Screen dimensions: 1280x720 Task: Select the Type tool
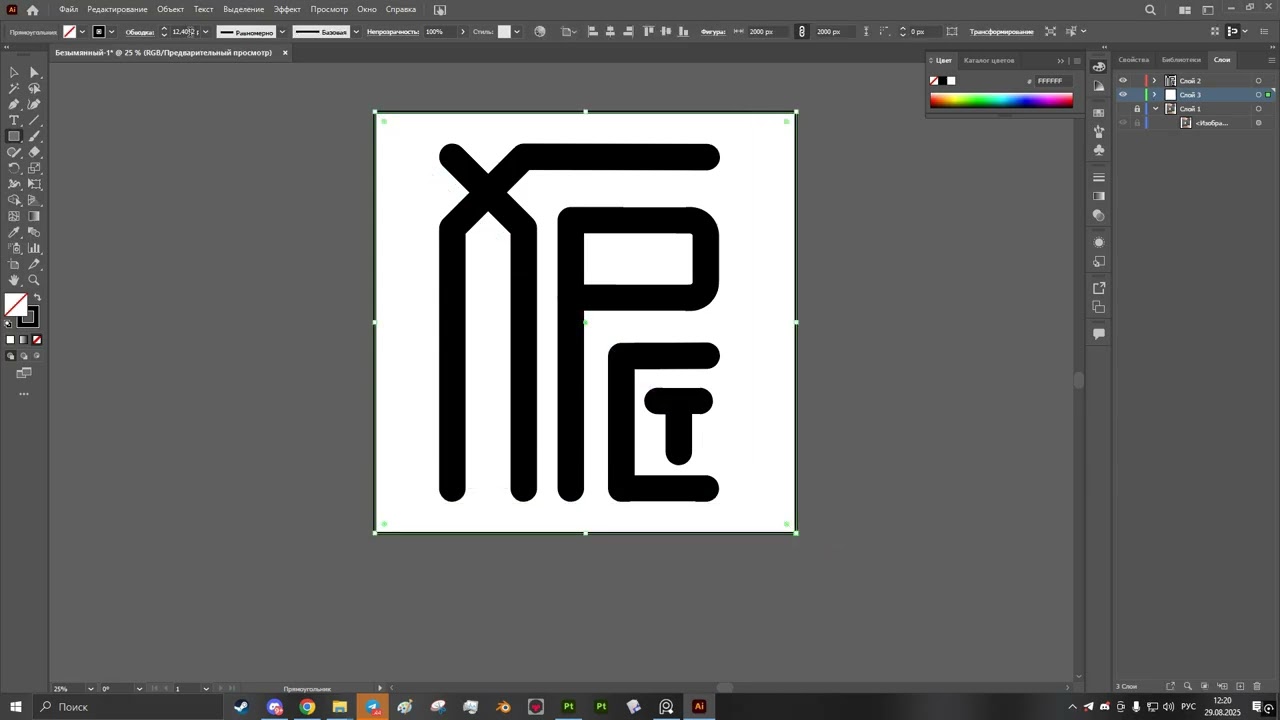(x=14, y=120)
